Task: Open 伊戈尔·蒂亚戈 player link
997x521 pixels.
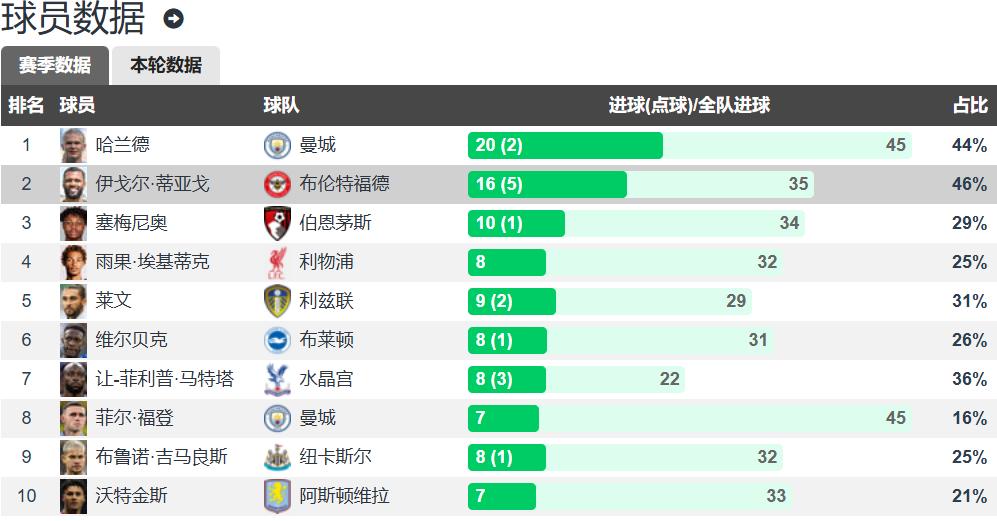Action: pos(153,184)
